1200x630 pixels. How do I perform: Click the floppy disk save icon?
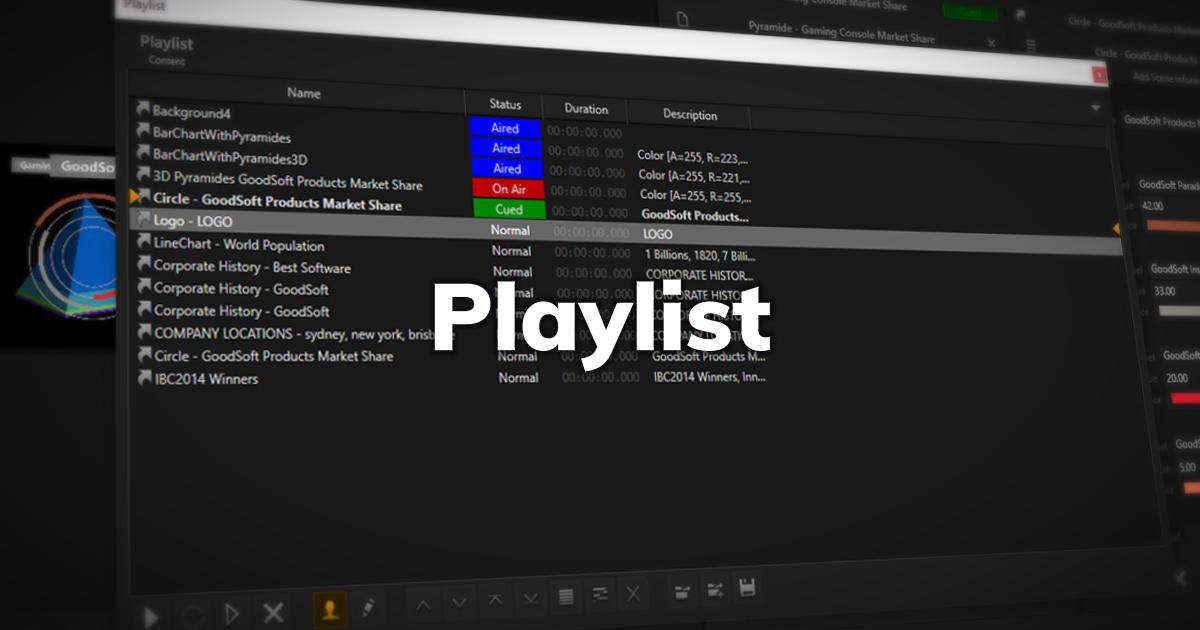coord(746,587)
